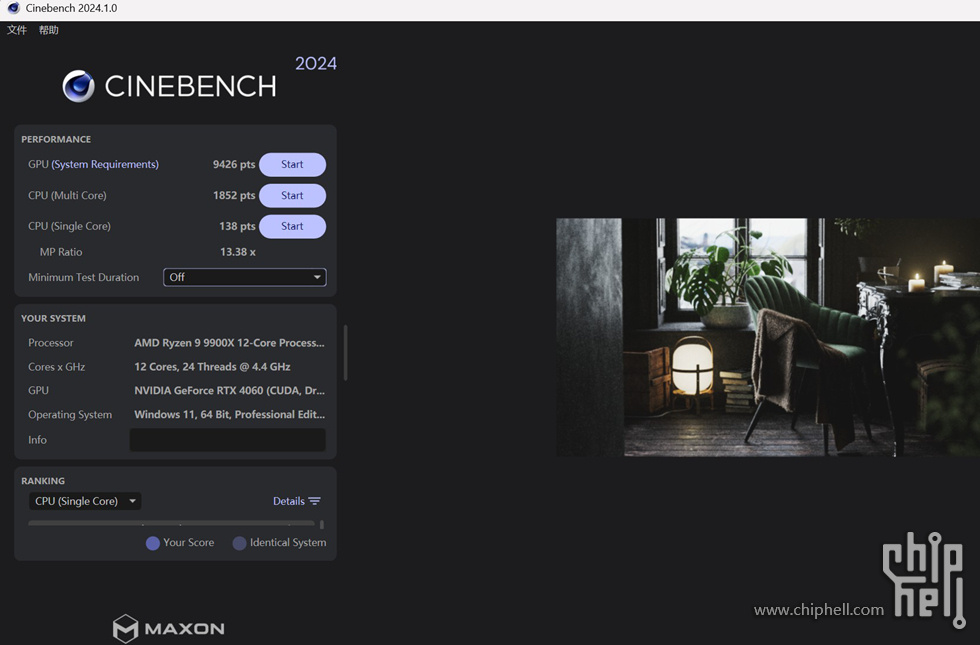
Task: Click inside the Info input field
Action: tap(228, 439)
